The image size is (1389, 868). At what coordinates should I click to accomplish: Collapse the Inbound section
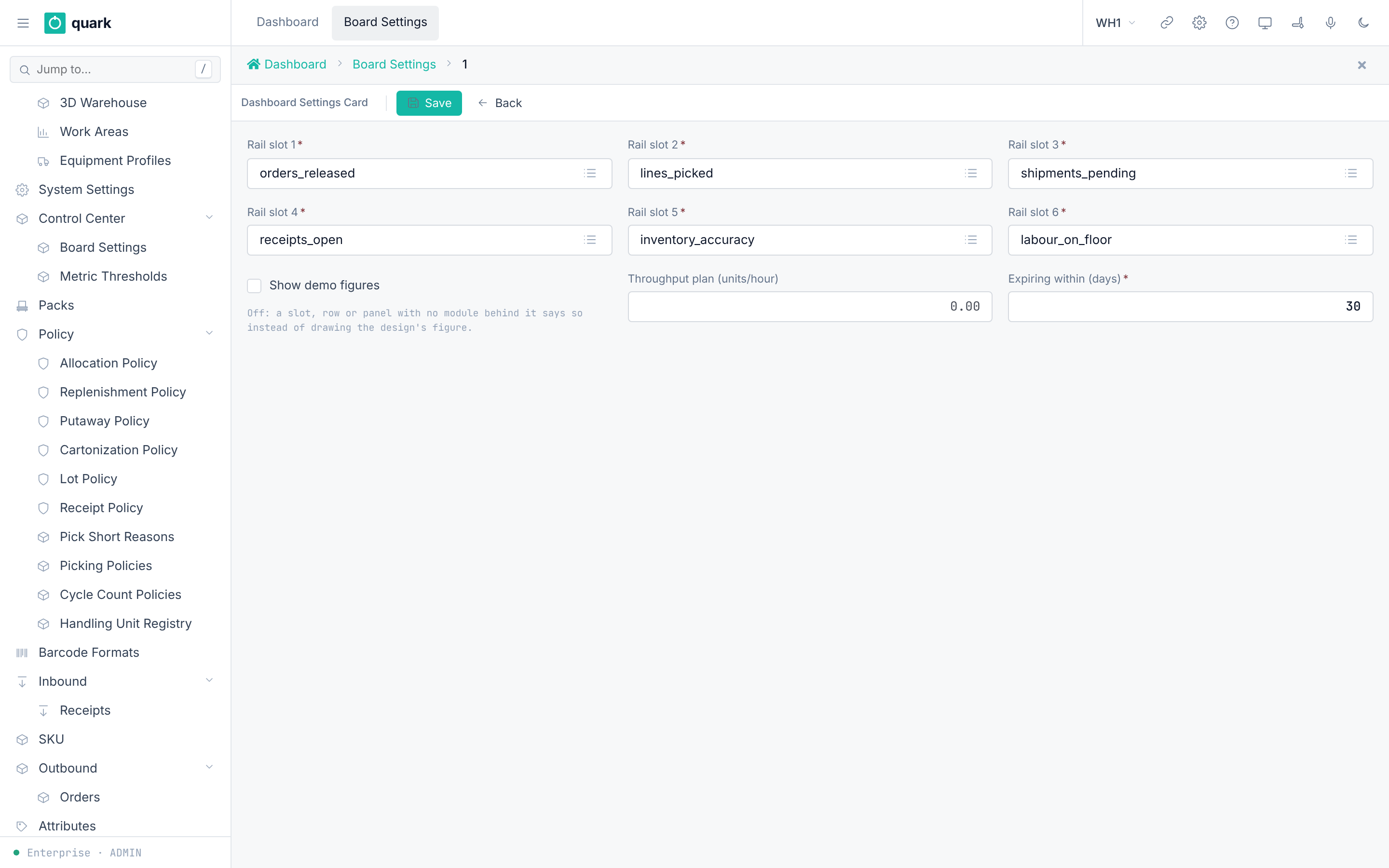[209, 681]
